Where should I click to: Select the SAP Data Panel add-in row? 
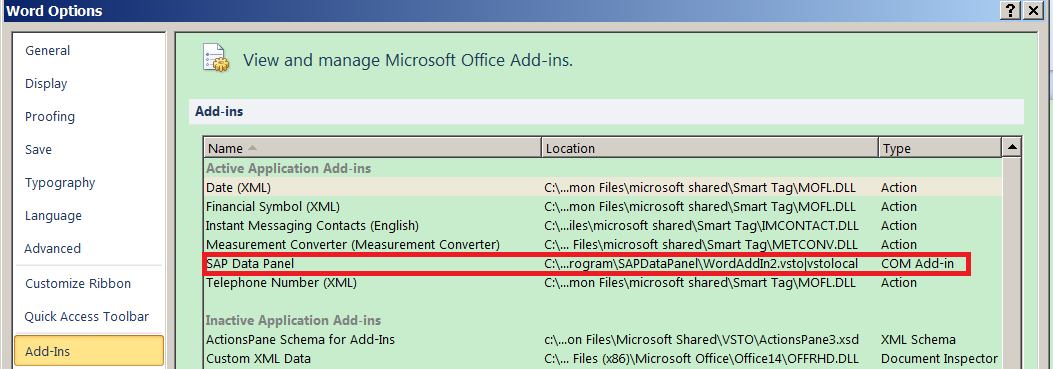[603, 264]
